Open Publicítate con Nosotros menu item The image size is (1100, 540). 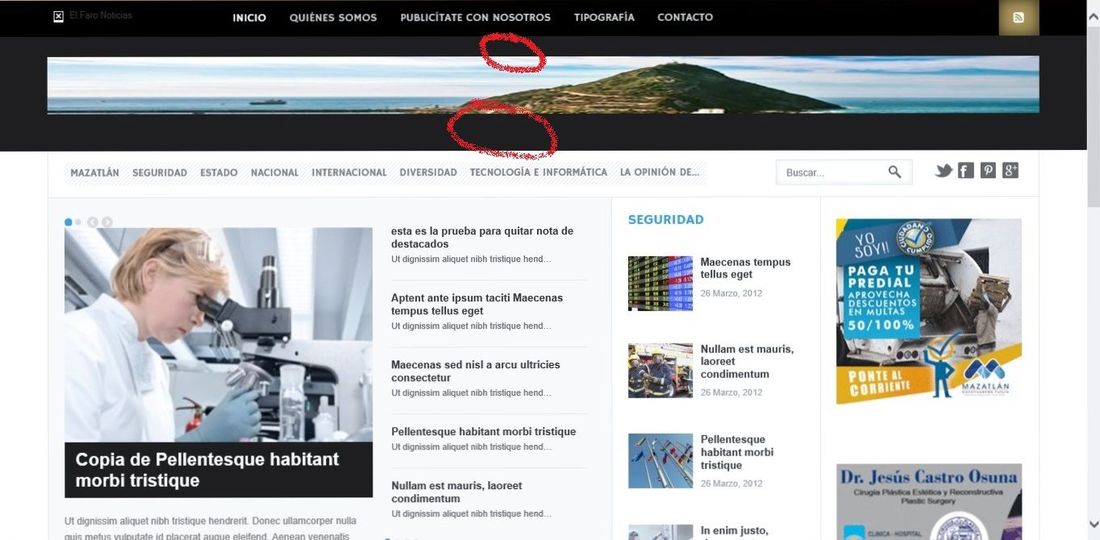pos(476,18)
